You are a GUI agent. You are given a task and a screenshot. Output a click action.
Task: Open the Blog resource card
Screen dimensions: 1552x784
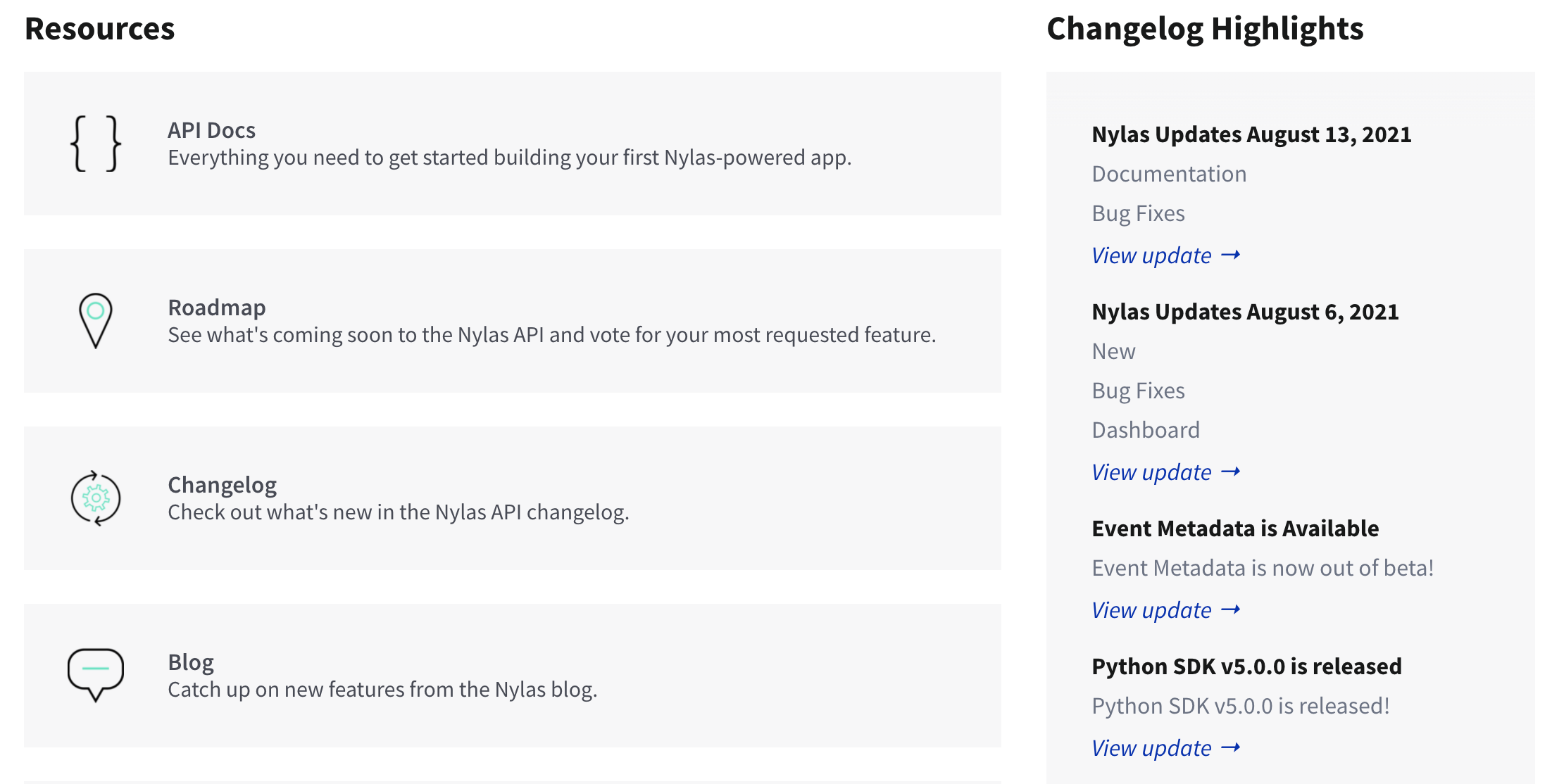point(512,676)
